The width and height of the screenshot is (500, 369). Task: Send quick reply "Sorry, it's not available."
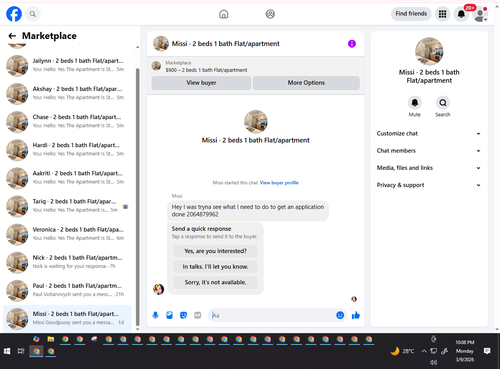(x=215, y=282)
